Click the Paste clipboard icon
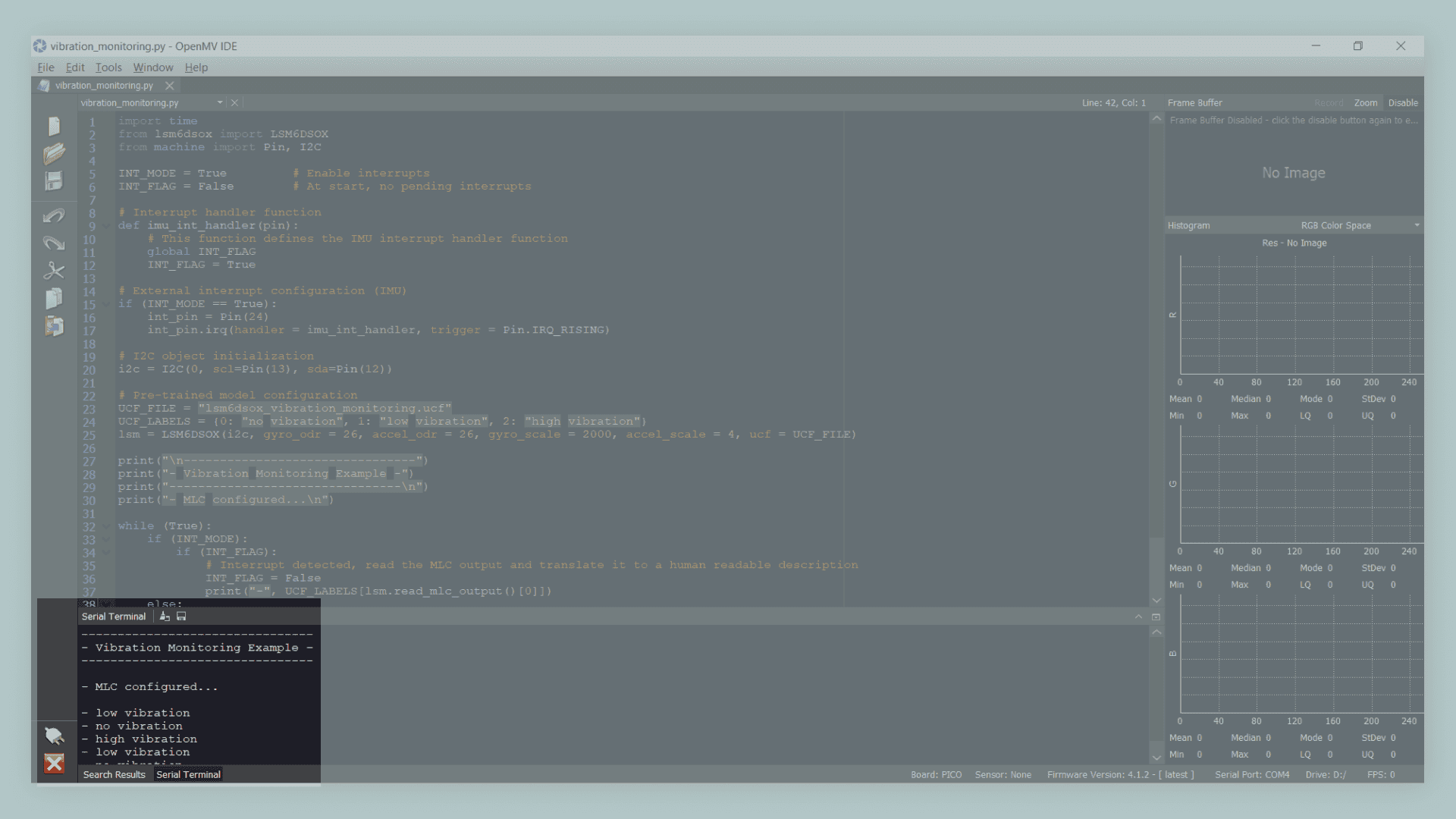 tap(54, 326)
